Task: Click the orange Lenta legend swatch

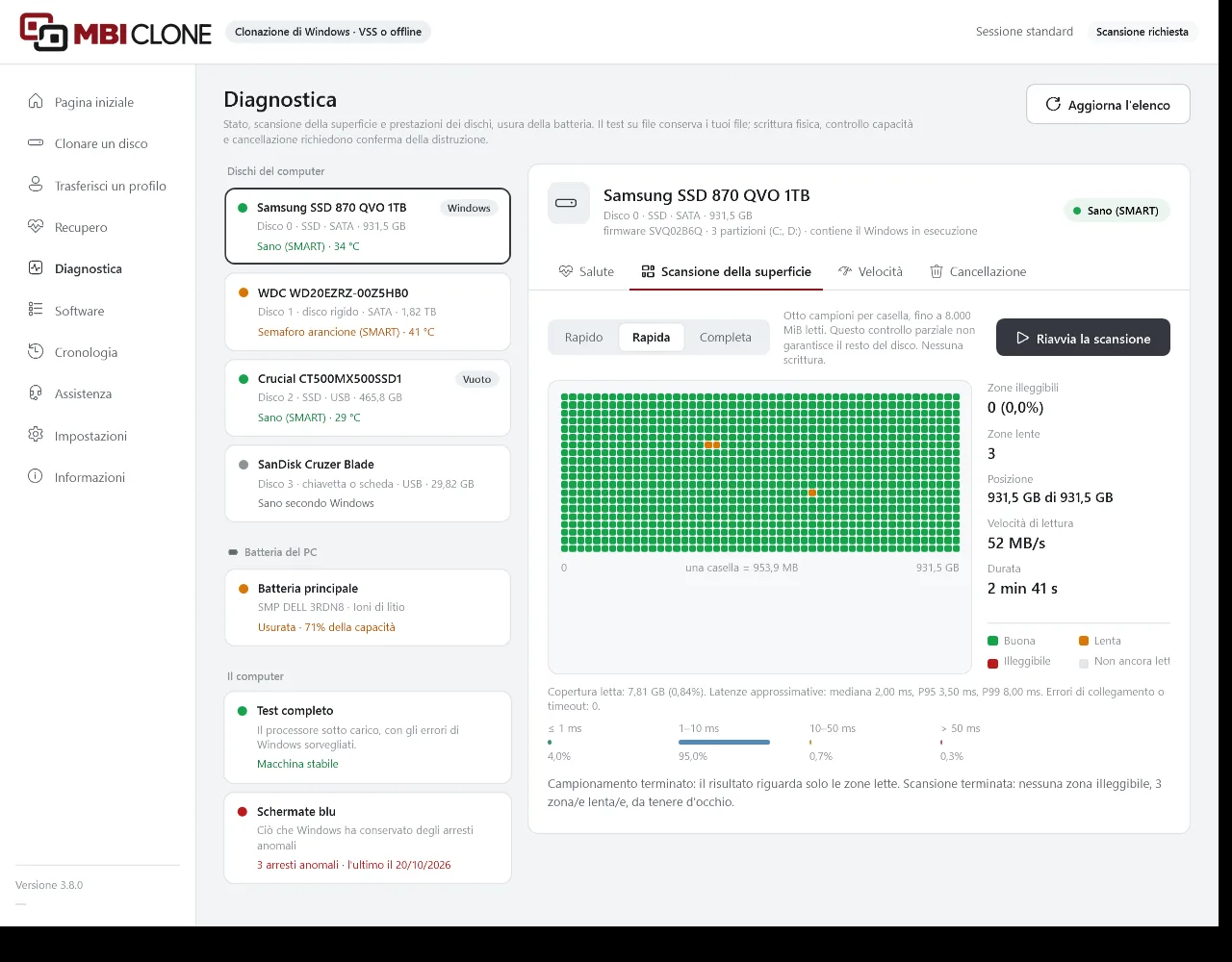Action: pos(1084,641)
